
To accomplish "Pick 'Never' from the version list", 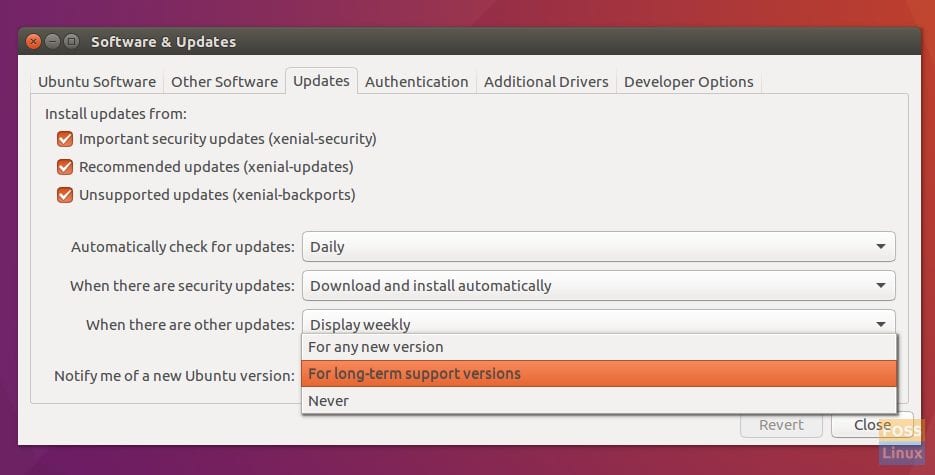I will click(x=599, y=401).
